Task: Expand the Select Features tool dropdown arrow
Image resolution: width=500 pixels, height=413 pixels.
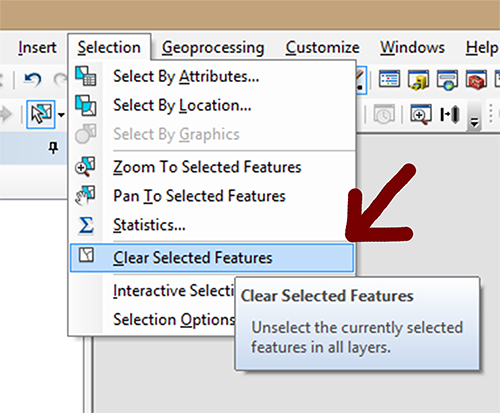Action: click(61, 115)
